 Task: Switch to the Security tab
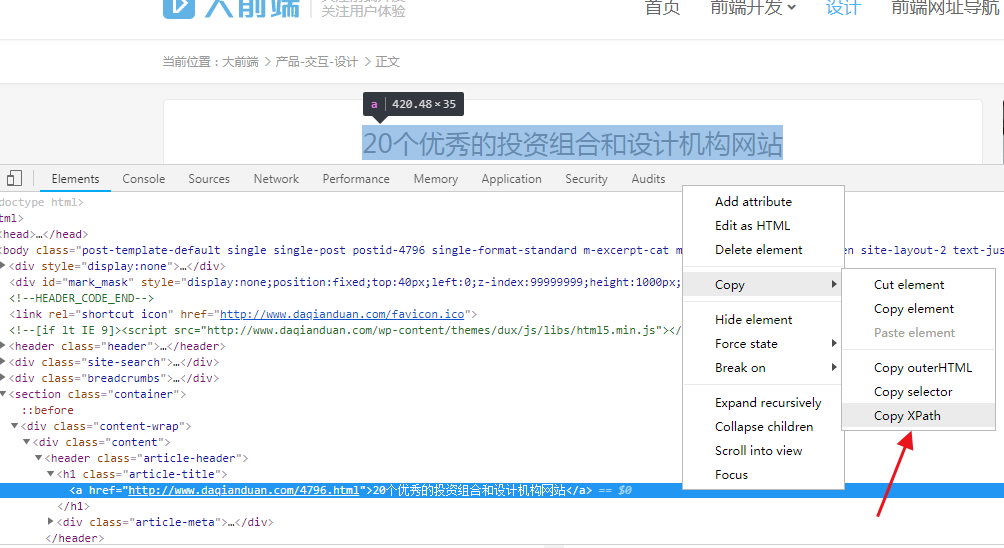pos(586,179)
